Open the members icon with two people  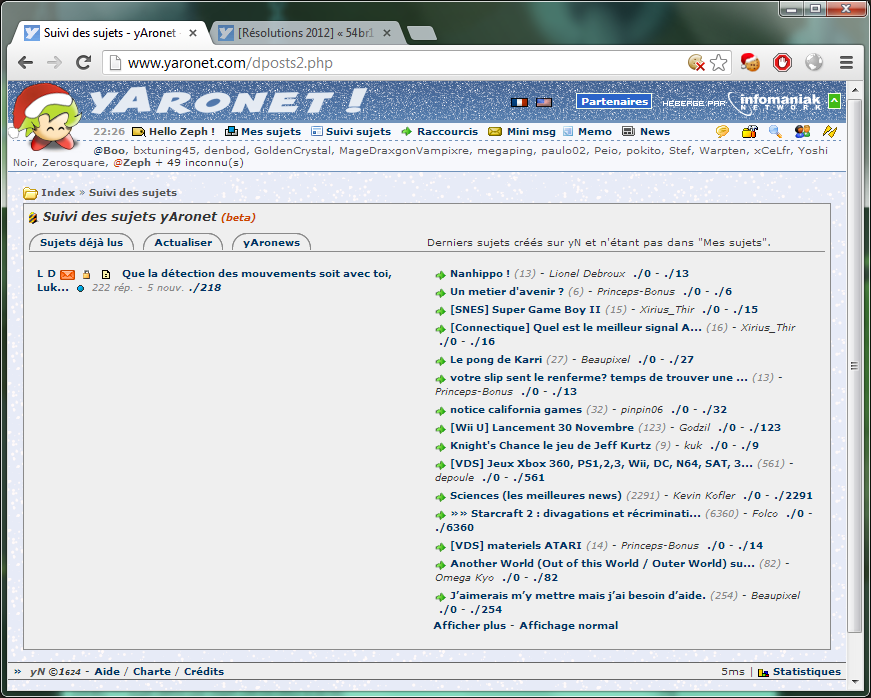(x=802, y=132)
